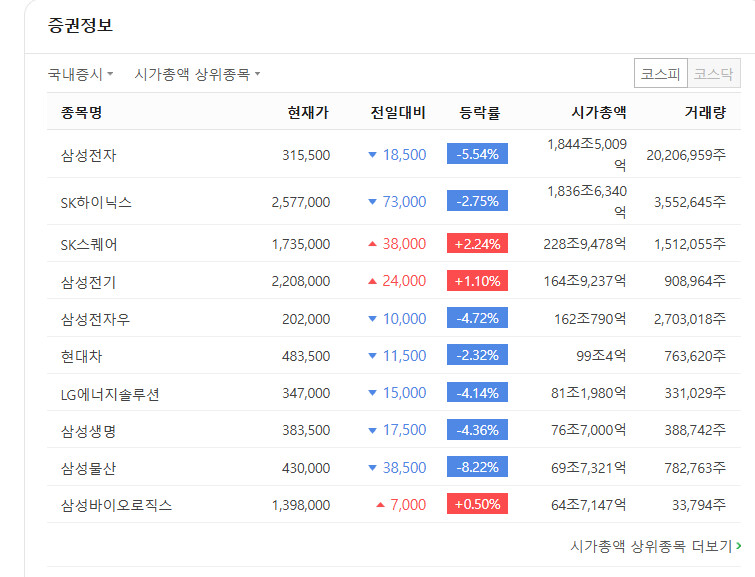Click the 383,500 current price value

[x=306, y=430]
